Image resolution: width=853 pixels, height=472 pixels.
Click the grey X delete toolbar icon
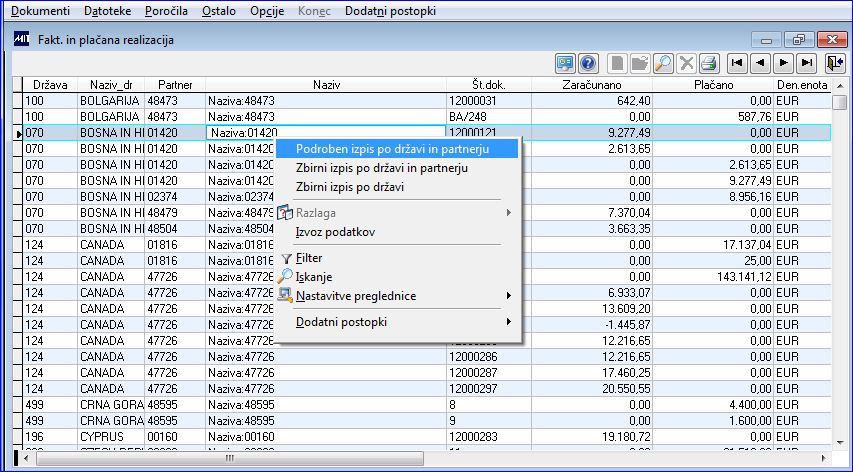(x=687, y=64)
